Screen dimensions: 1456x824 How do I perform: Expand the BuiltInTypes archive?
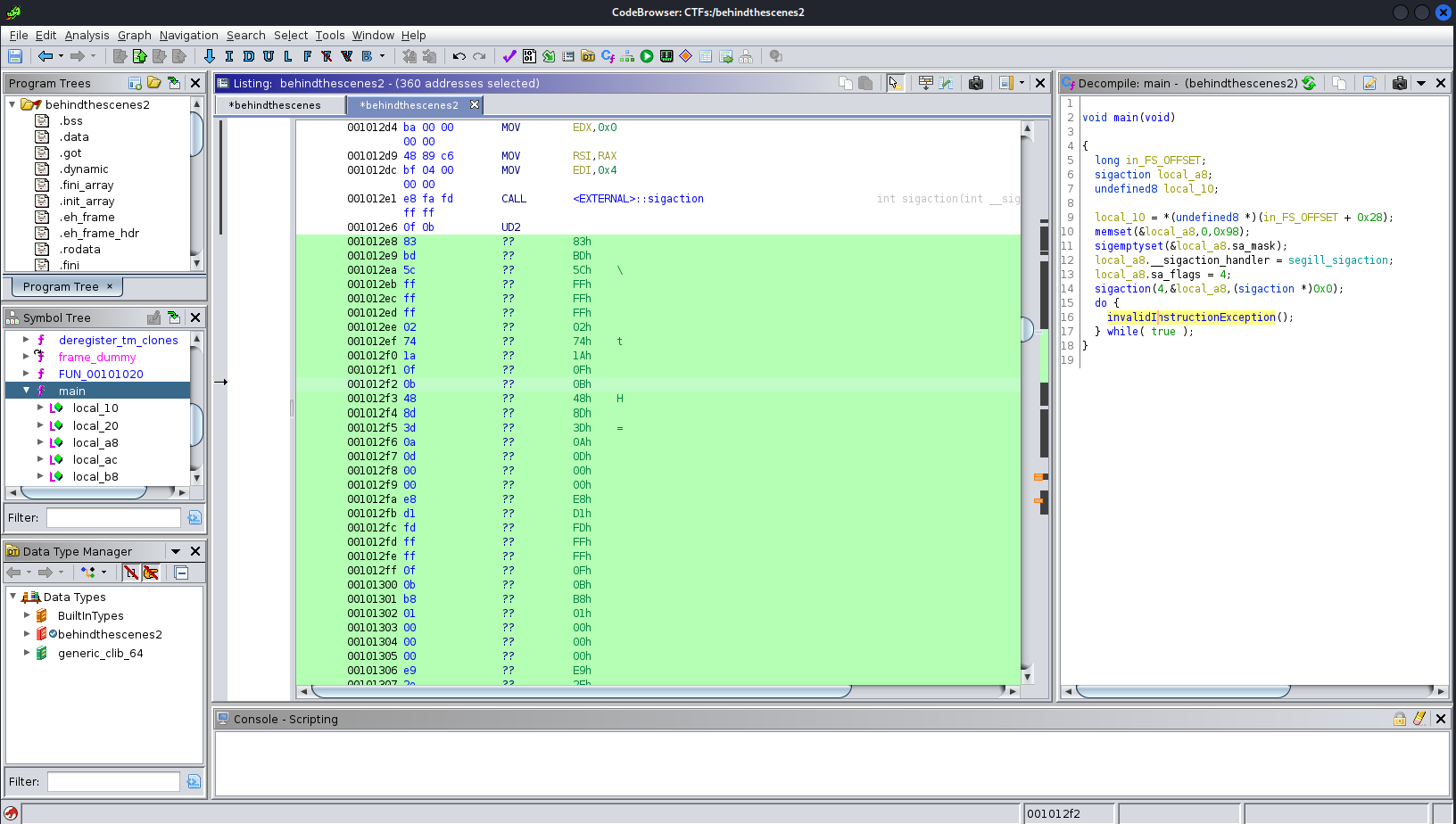[x=27, y=615]
